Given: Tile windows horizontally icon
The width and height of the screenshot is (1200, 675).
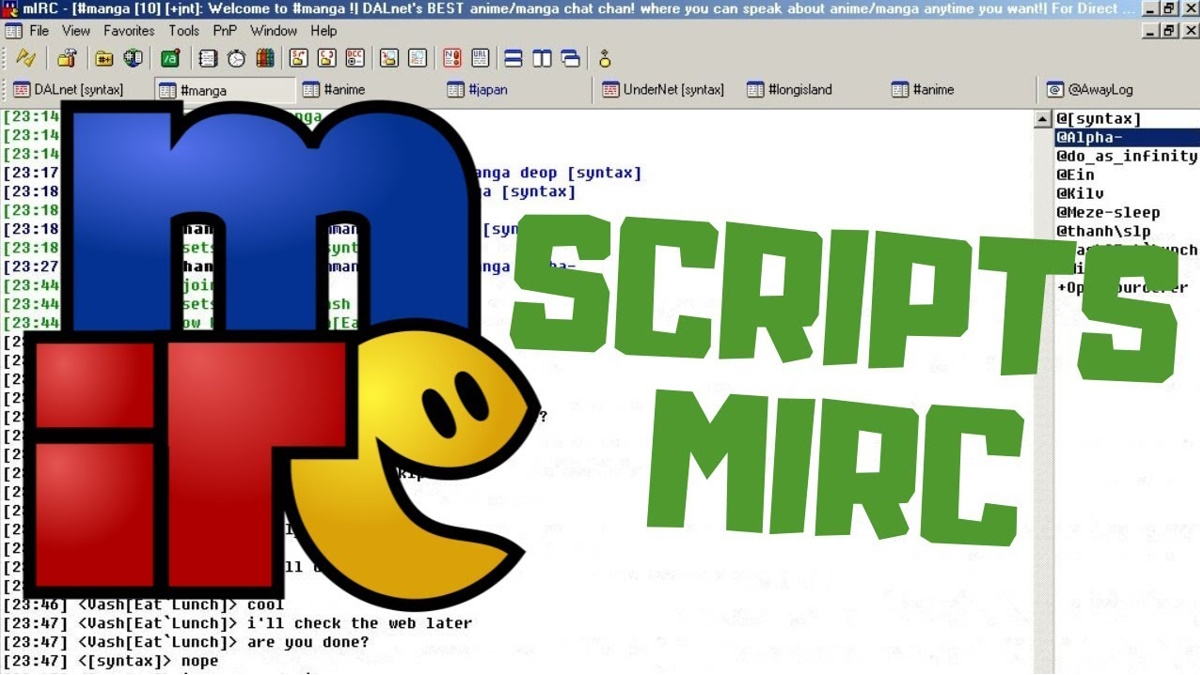Looking at the screenshot, I should pyautogui.click(x=513, y=58).
